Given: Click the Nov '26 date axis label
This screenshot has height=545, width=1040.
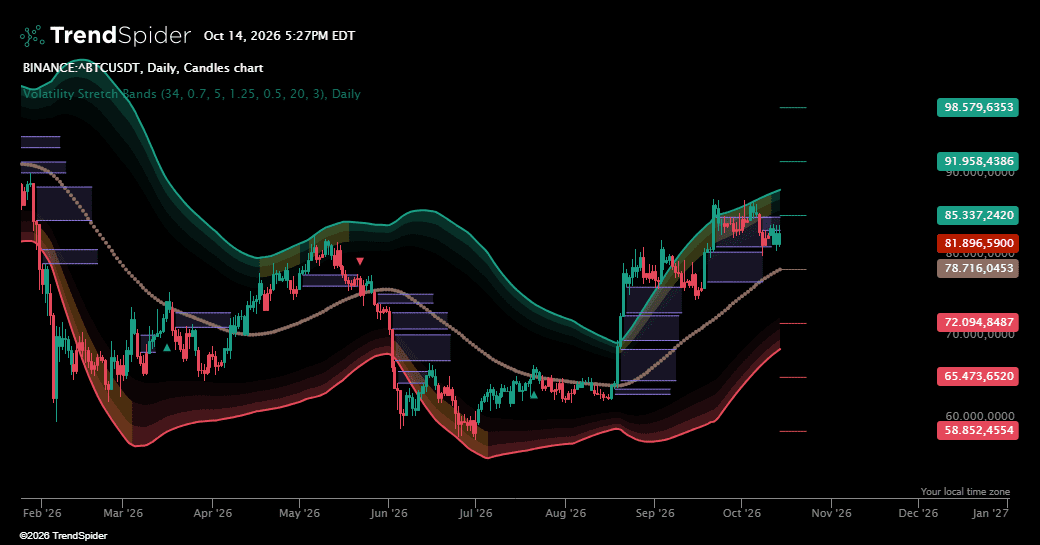Looking at the screenshot, I should [831, 513].
